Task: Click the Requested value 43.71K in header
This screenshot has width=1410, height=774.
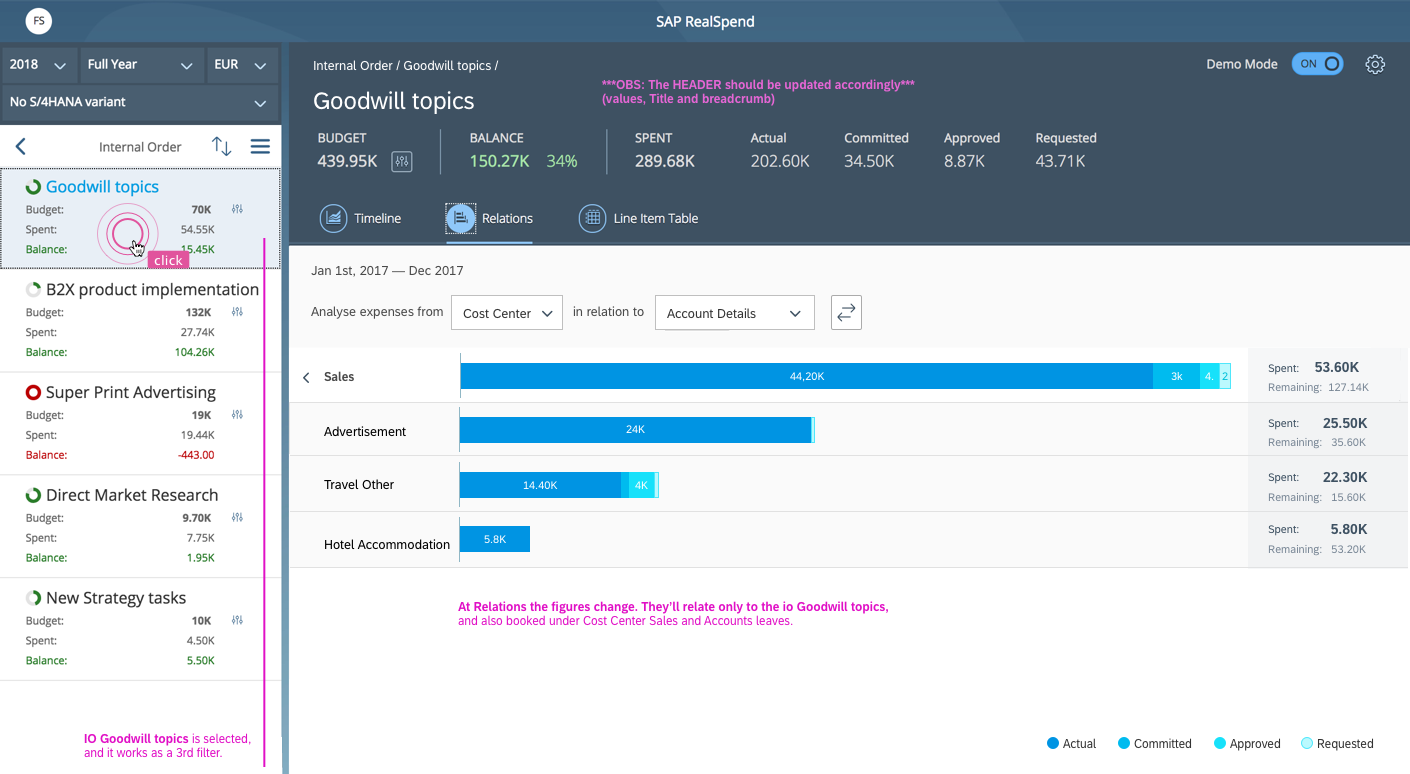Action: coord(1060,161)
